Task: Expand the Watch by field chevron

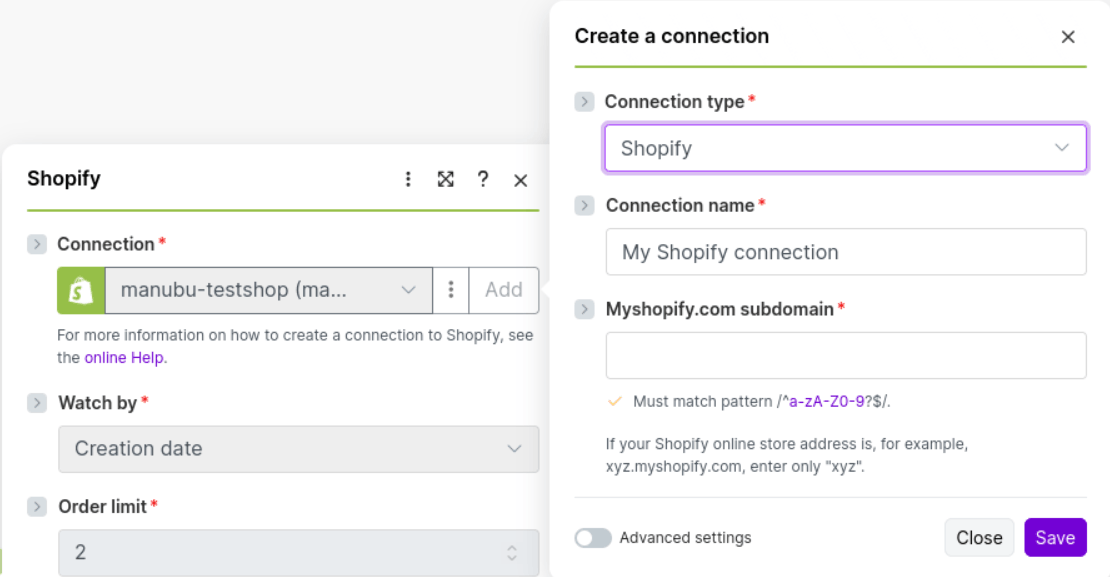Action: coord(37,403)
